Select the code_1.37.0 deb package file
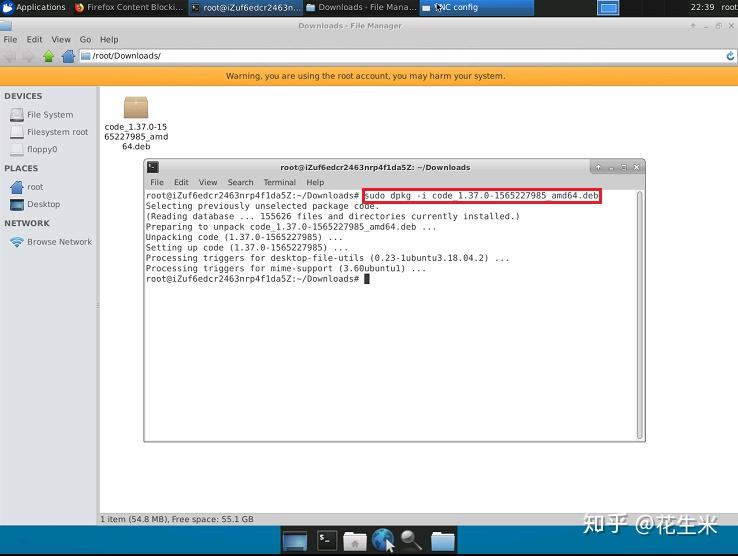The image size is (738, 556). (136, 123)
